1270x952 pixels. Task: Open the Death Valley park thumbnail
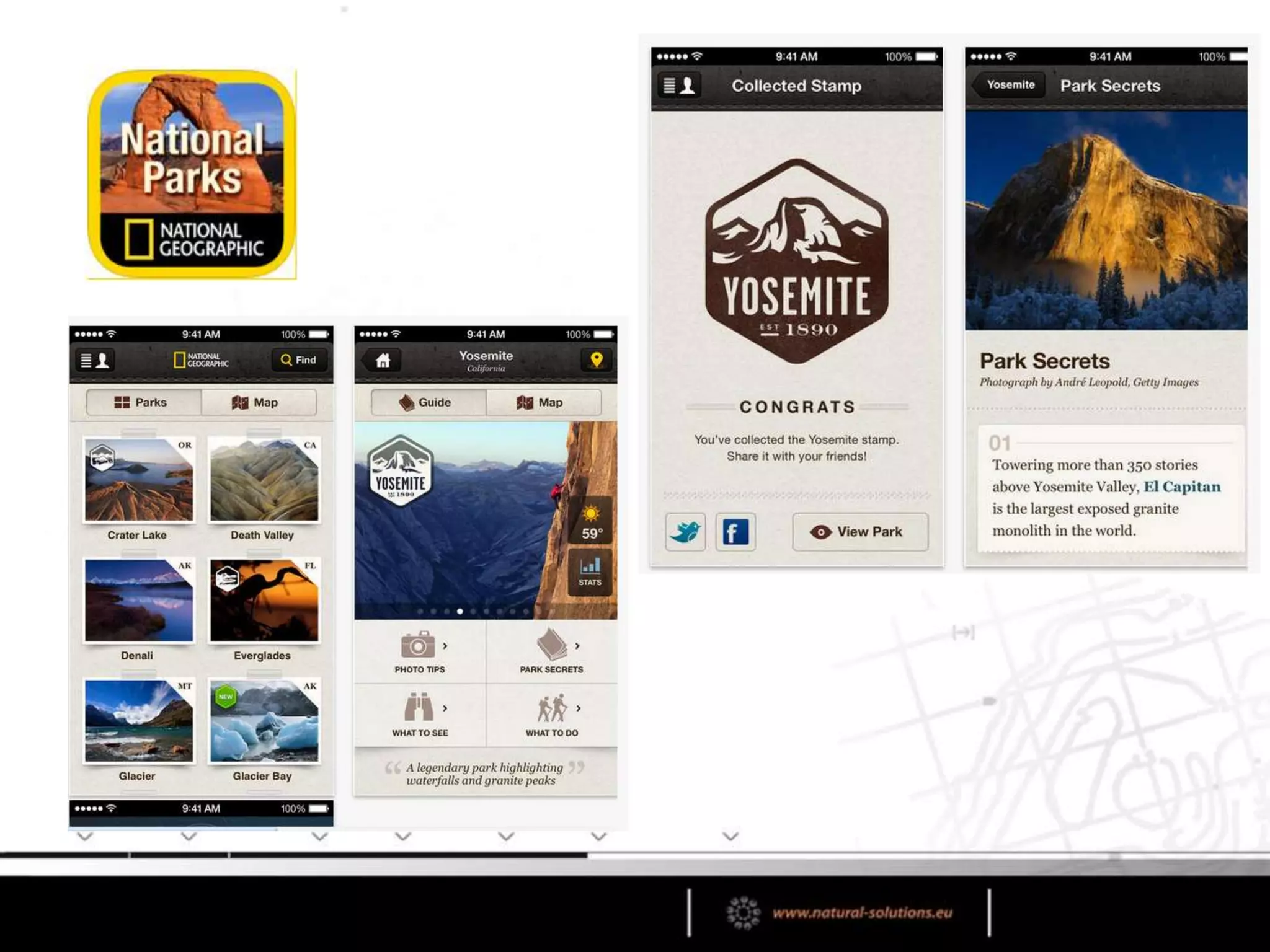(264, 480)
